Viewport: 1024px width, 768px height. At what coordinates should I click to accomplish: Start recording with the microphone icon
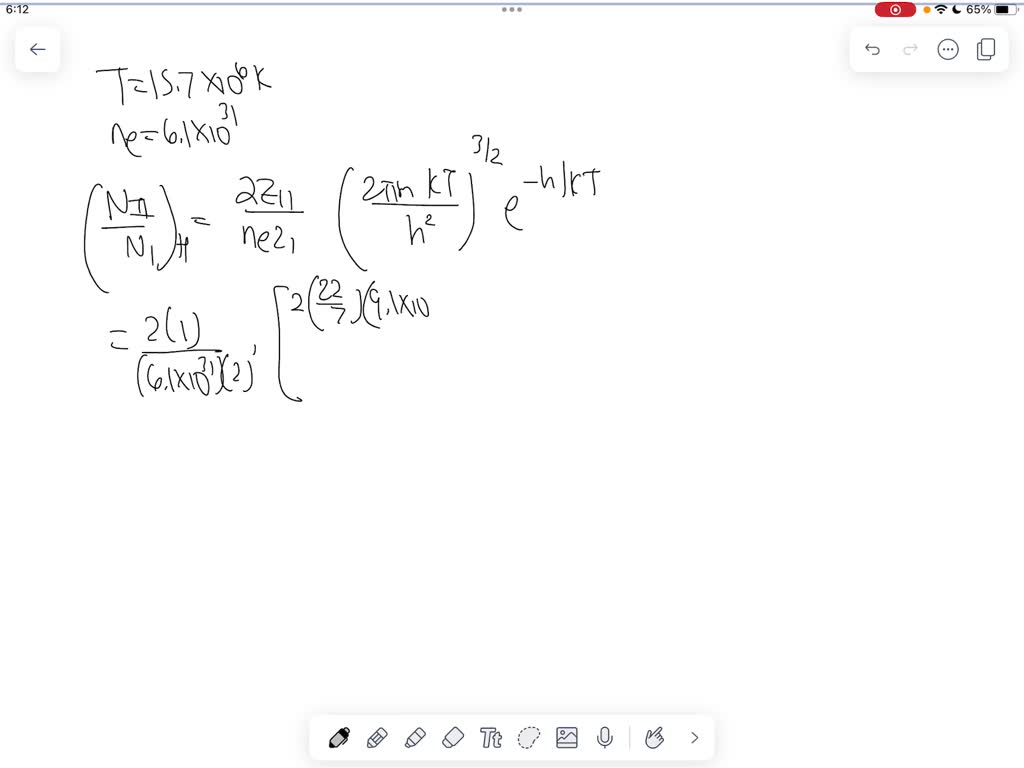[605, 737]
